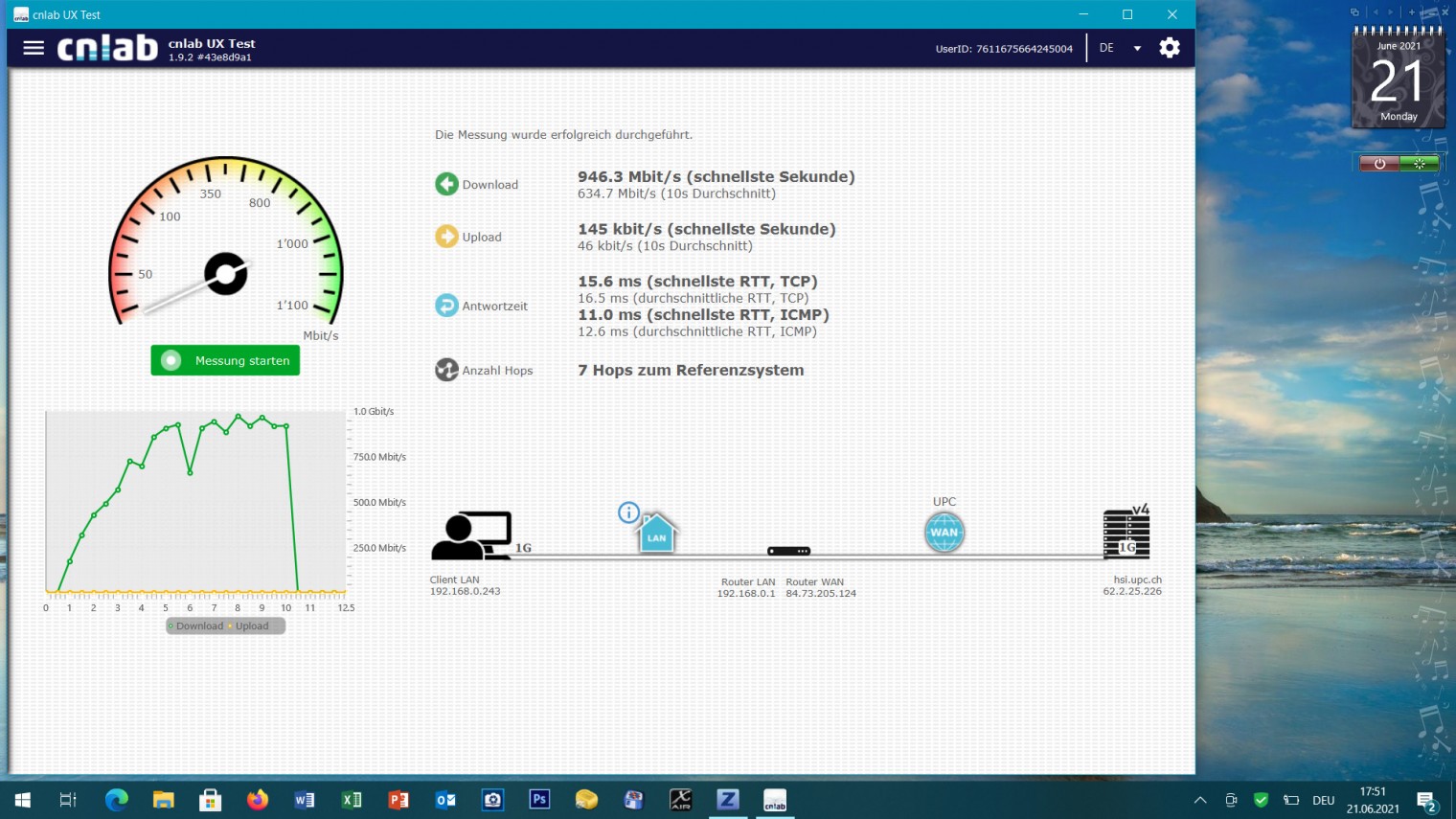Screen dimensions: 1456x819
Task: Click the hsi.upc.ch server icon
Action: point(1126,535)
